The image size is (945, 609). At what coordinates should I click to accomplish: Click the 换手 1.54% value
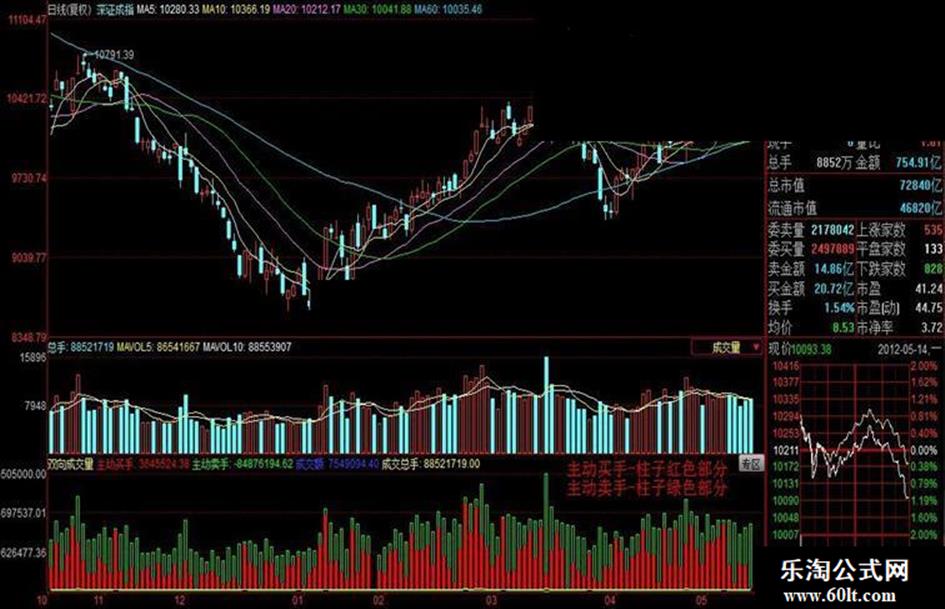point(811,308)
